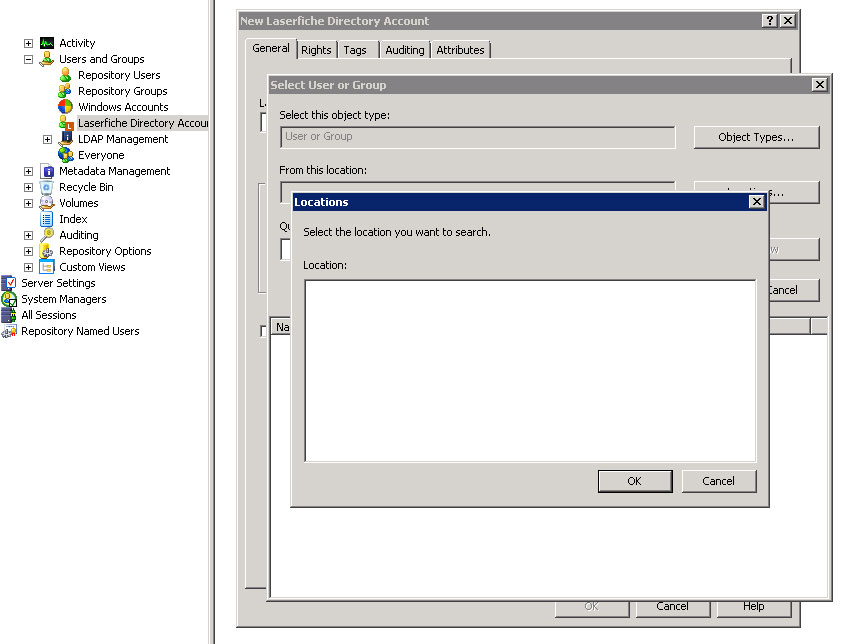Click the LDAP Management icon
Viewport: 848px width, 644px height.
(x=66, y=138)
